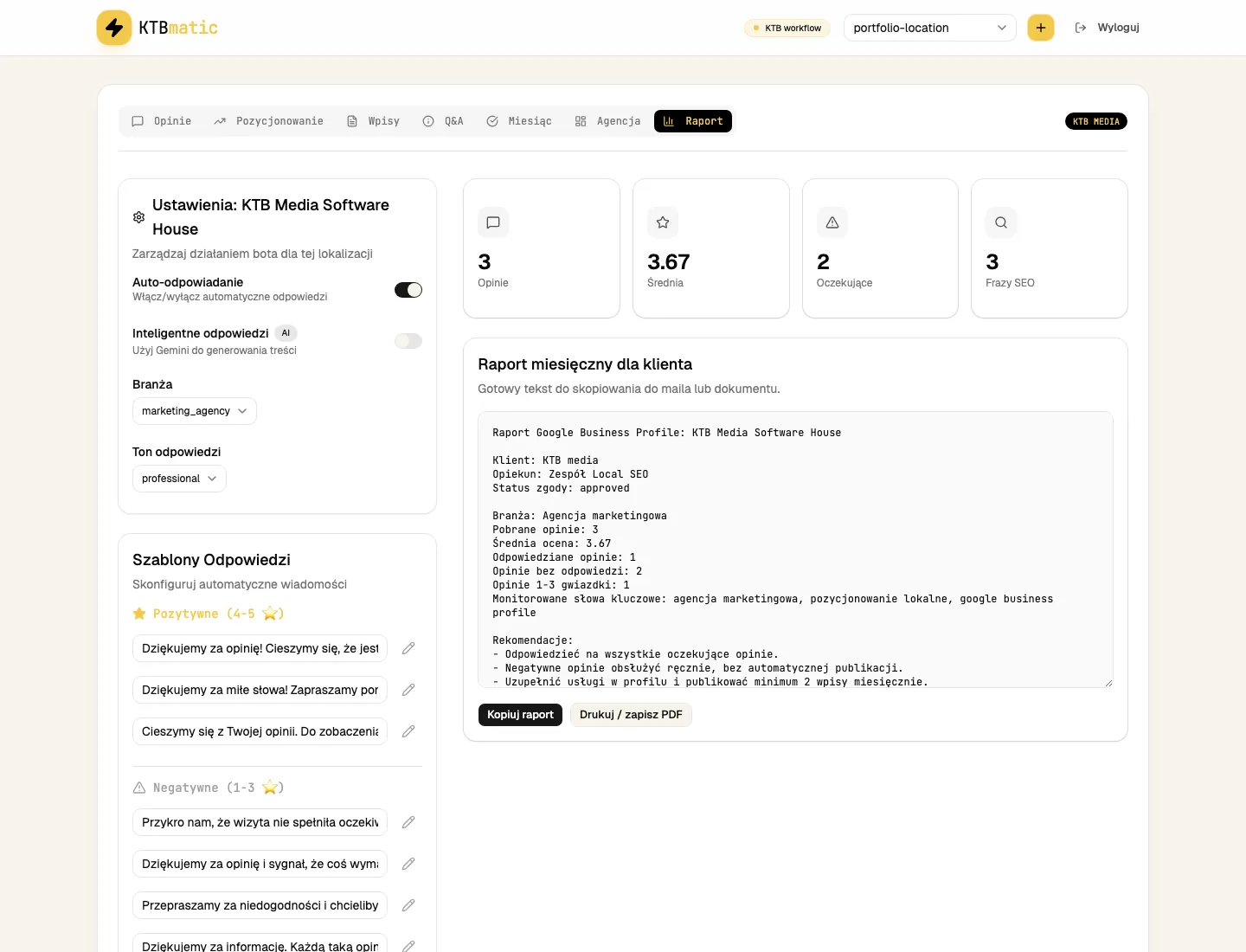
Task: Click the yellow plus add button
Action: click(x=1041, y=28)
